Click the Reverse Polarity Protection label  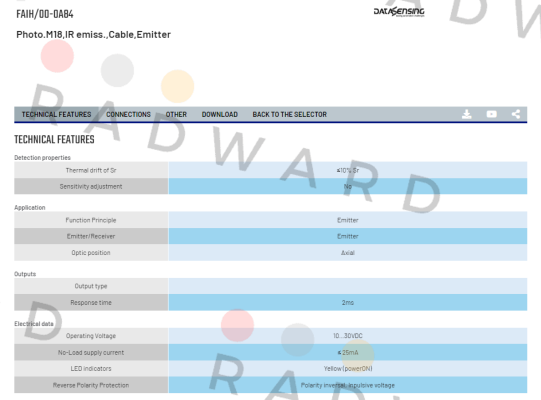tap(91, 385)
